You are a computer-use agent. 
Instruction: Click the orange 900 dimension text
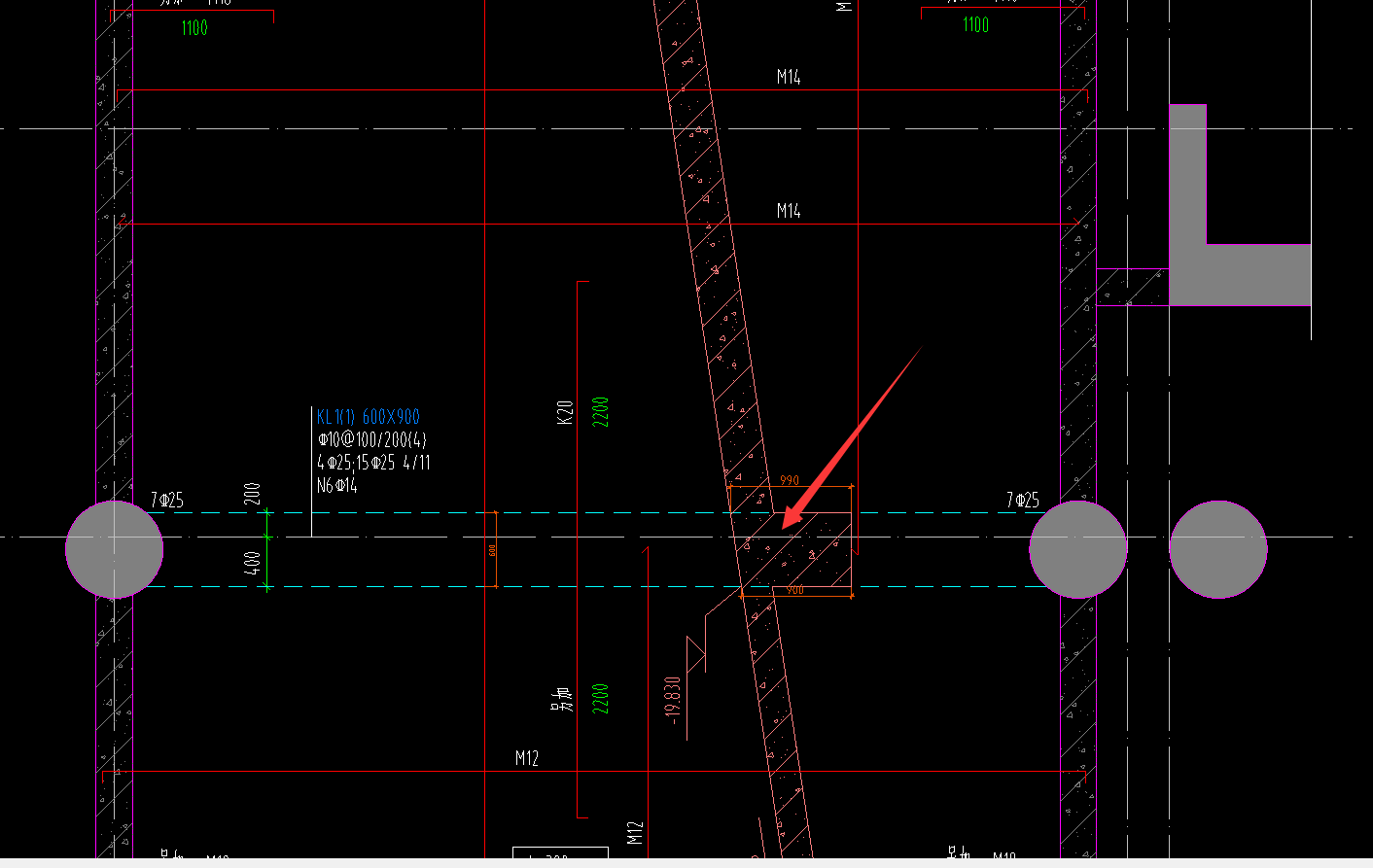tap(795, 590)
